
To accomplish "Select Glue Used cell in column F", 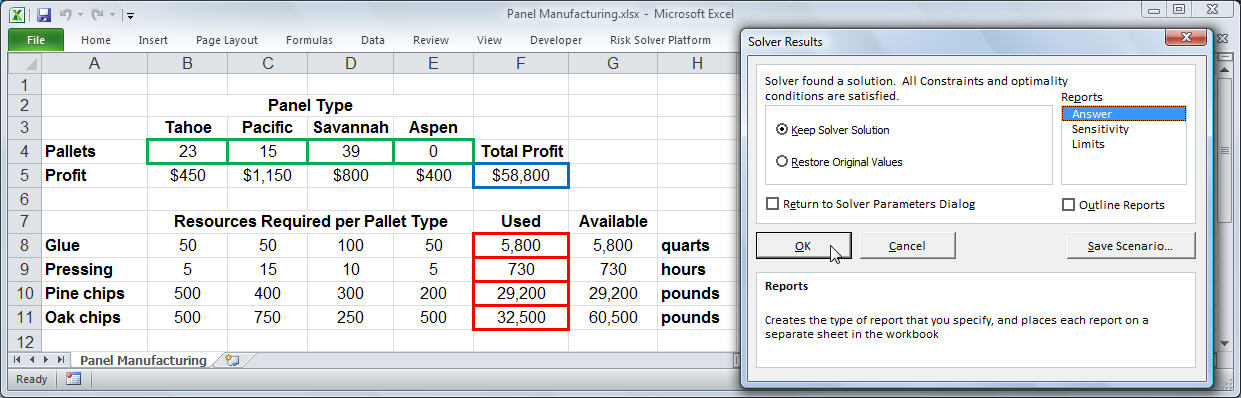I will click(x=520, y=245).
